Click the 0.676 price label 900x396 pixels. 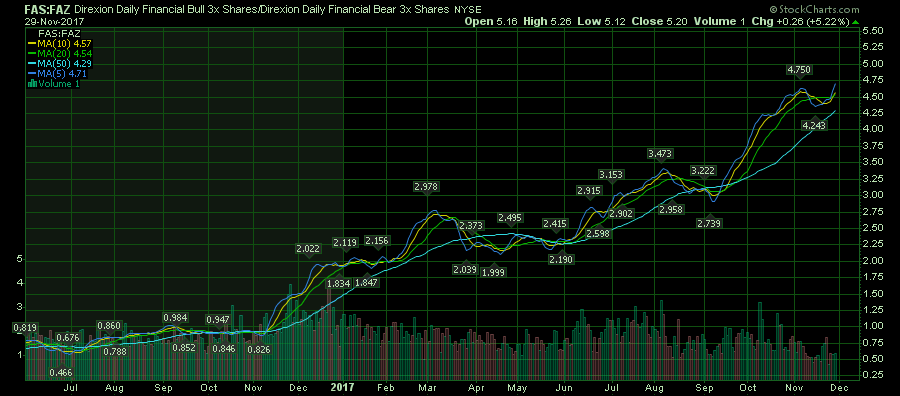(x=68, y=337)
